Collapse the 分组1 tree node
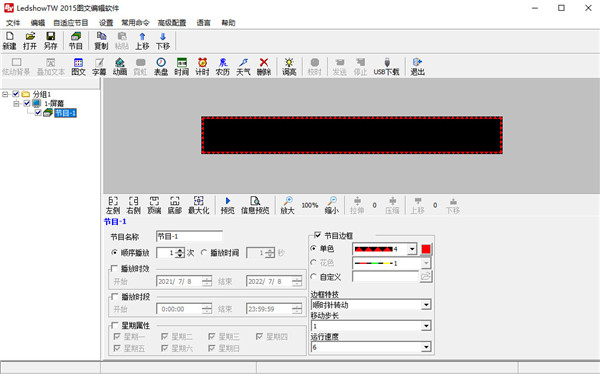 5,94
